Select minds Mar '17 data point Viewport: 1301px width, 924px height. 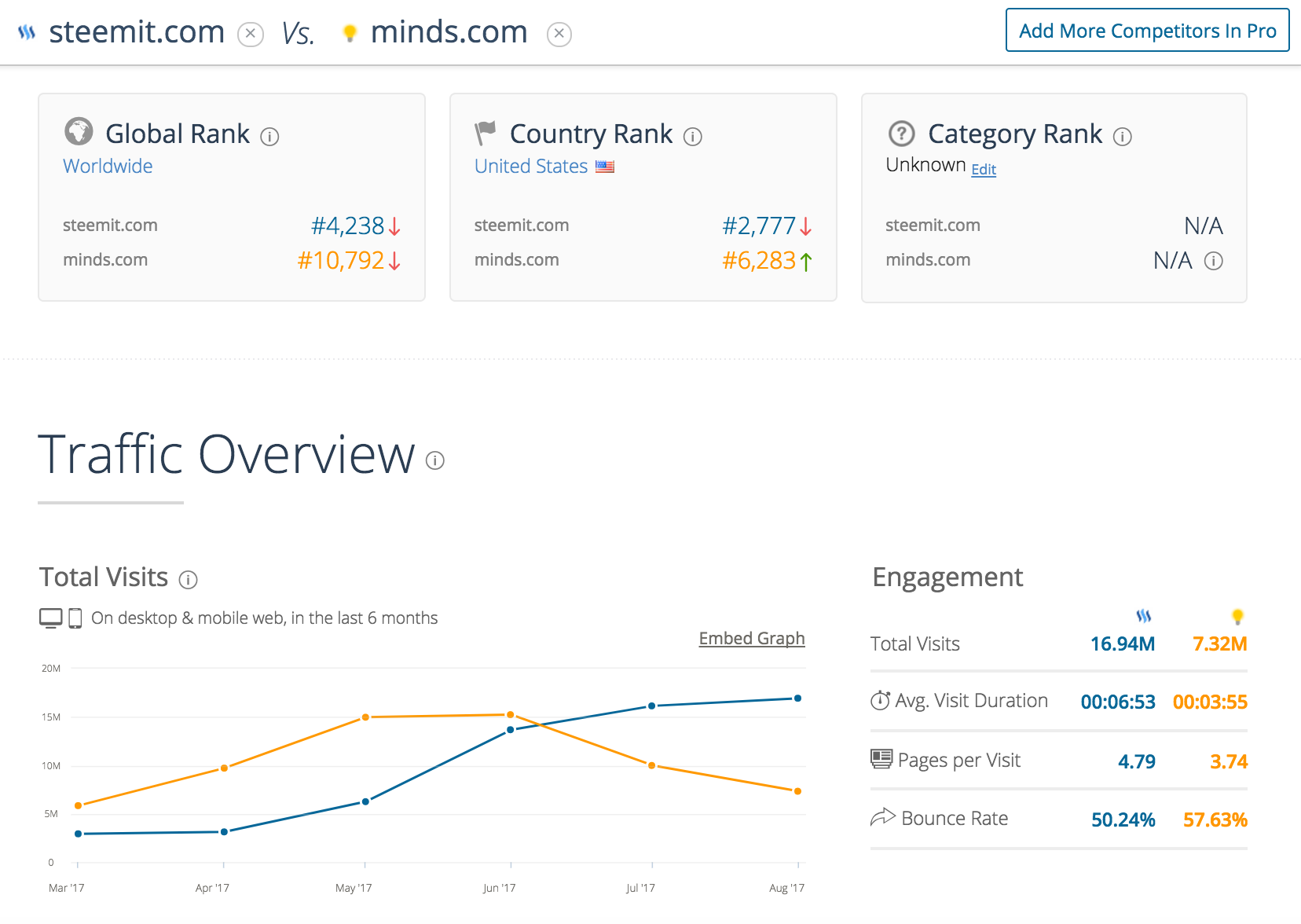[x=78, y=805]
